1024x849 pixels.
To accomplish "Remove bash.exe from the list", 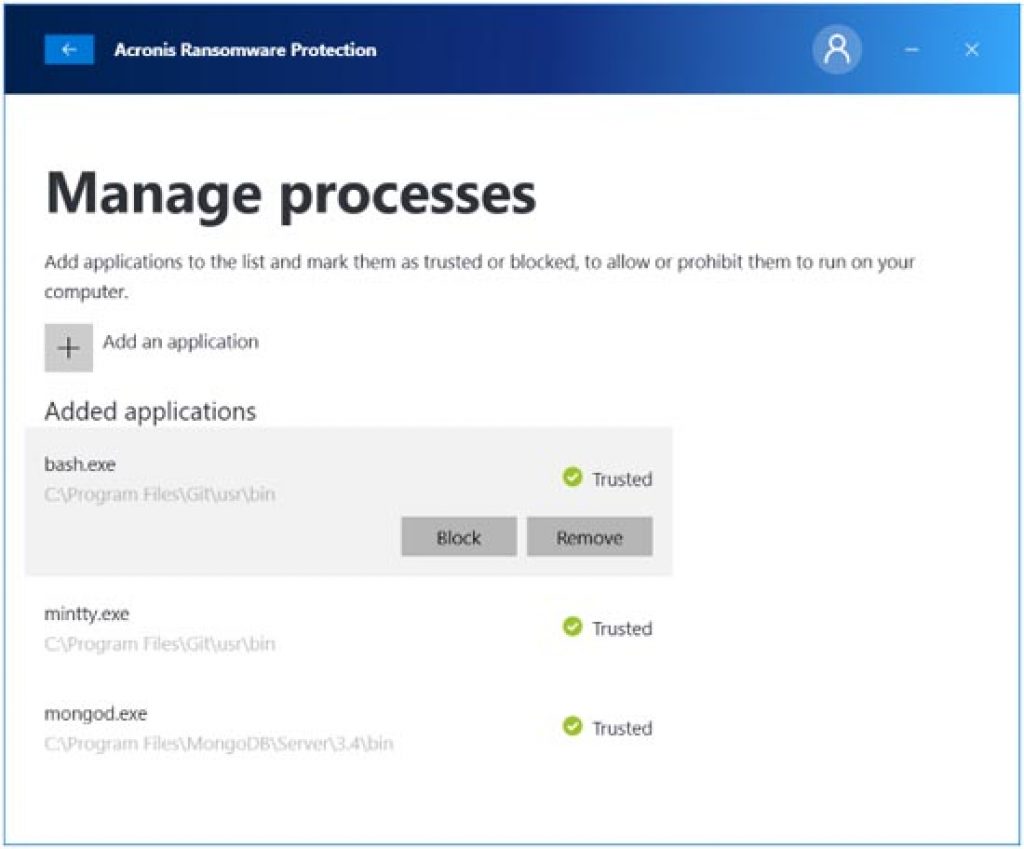I will coord(589,537).
